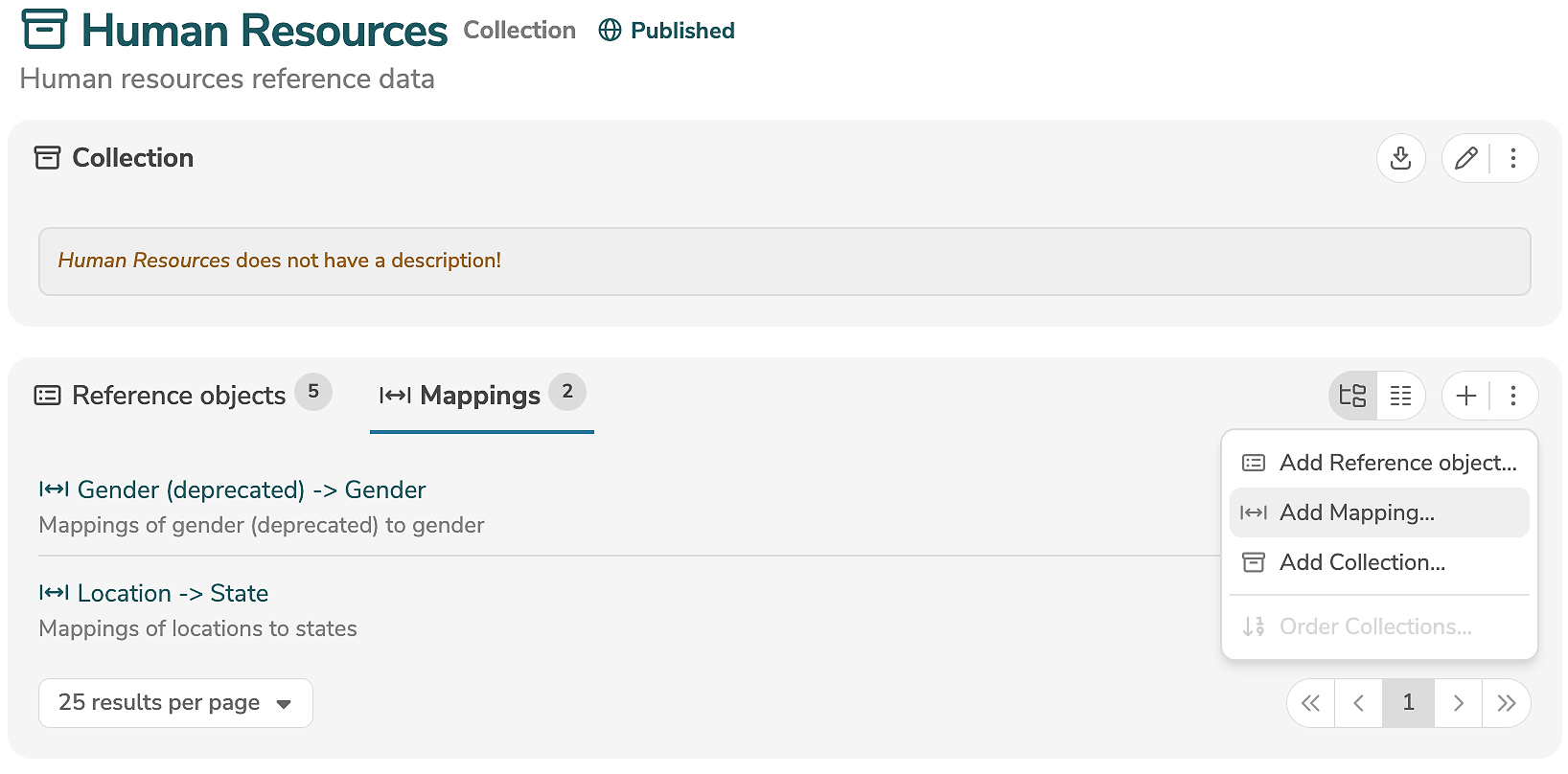Open Collection panel three-dot menu

click(x=1513, y=158)
